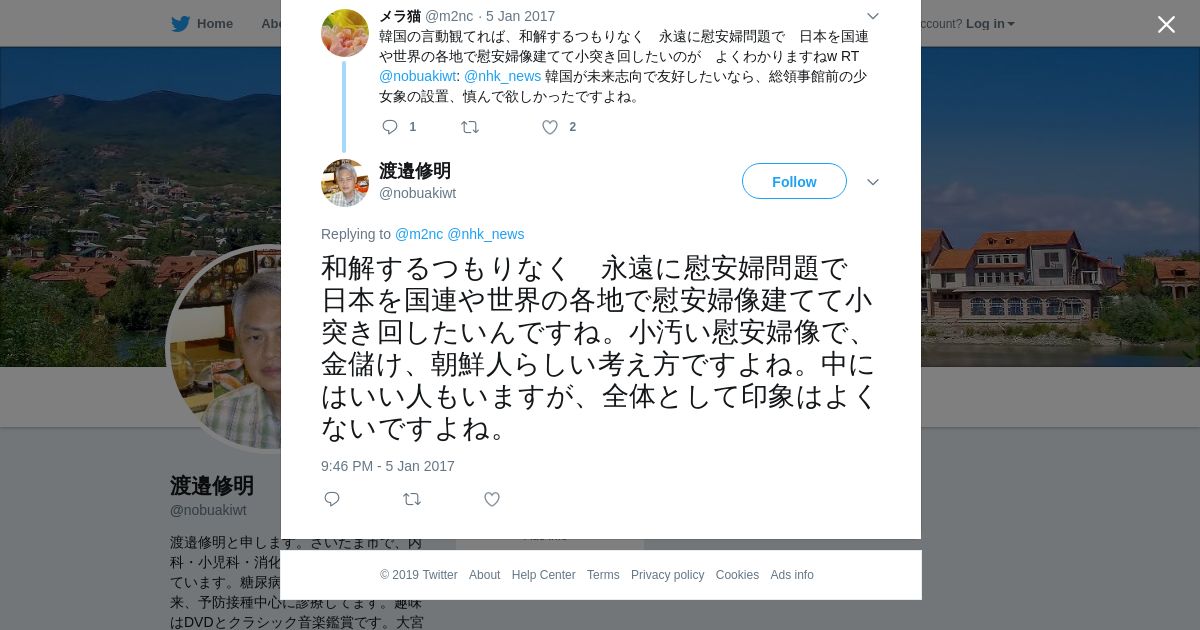Like メラ猫's tweet with heart icon
The height and width of the screenshot is (630, 1200).
pos(550,127)
